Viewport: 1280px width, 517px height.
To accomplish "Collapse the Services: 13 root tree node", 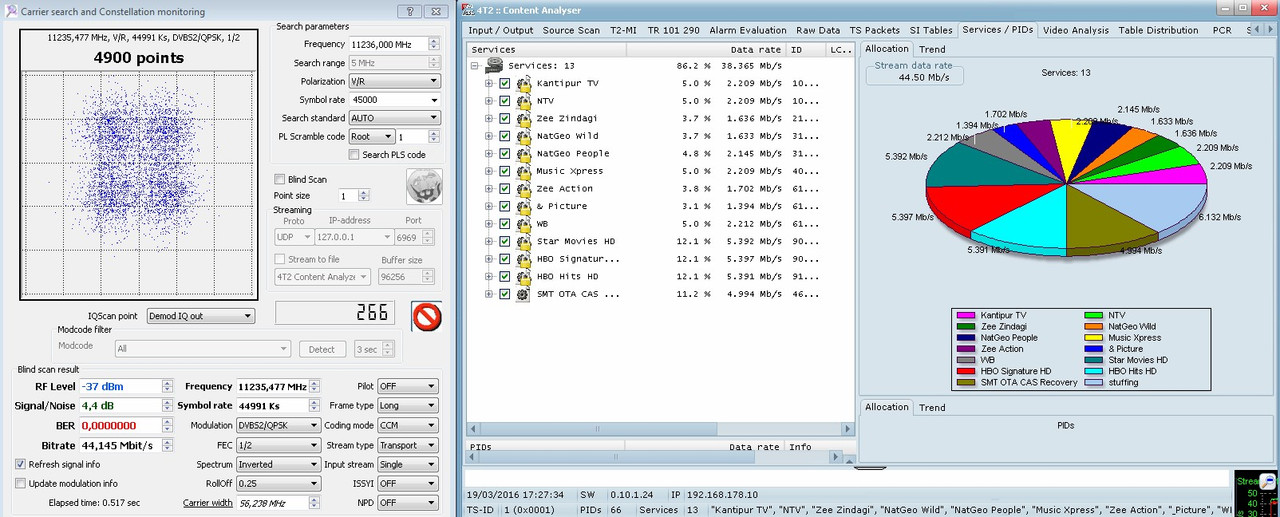I will [474, 66].
